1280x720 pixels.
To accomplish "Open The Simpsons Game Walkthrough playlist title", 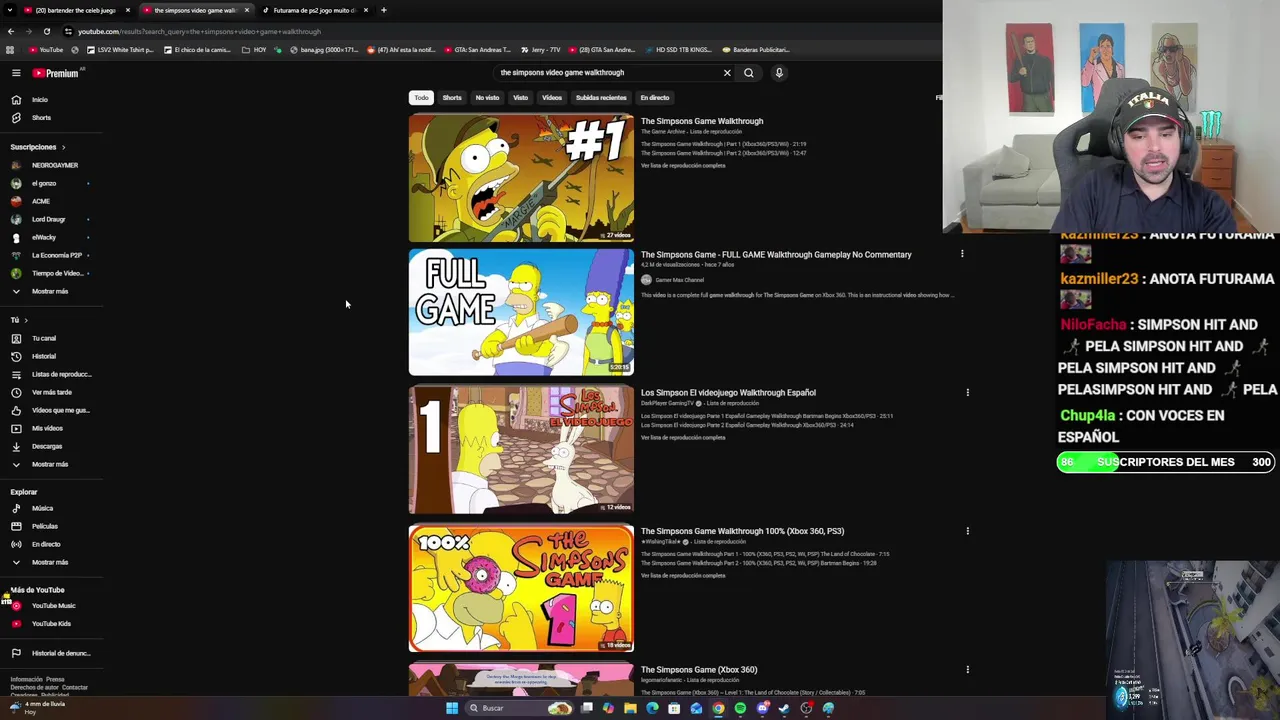I will pyautogui.click(x=702, y=121).
